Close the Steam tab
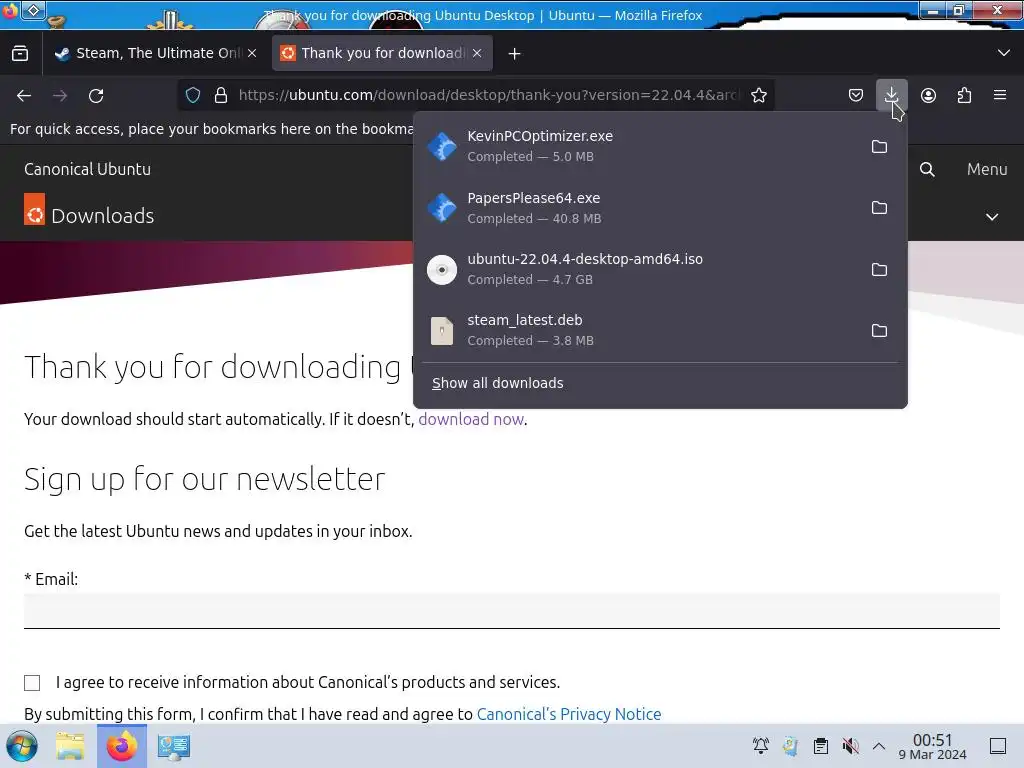The width and height of the screenshot is (1024, 768). [252, 54]
